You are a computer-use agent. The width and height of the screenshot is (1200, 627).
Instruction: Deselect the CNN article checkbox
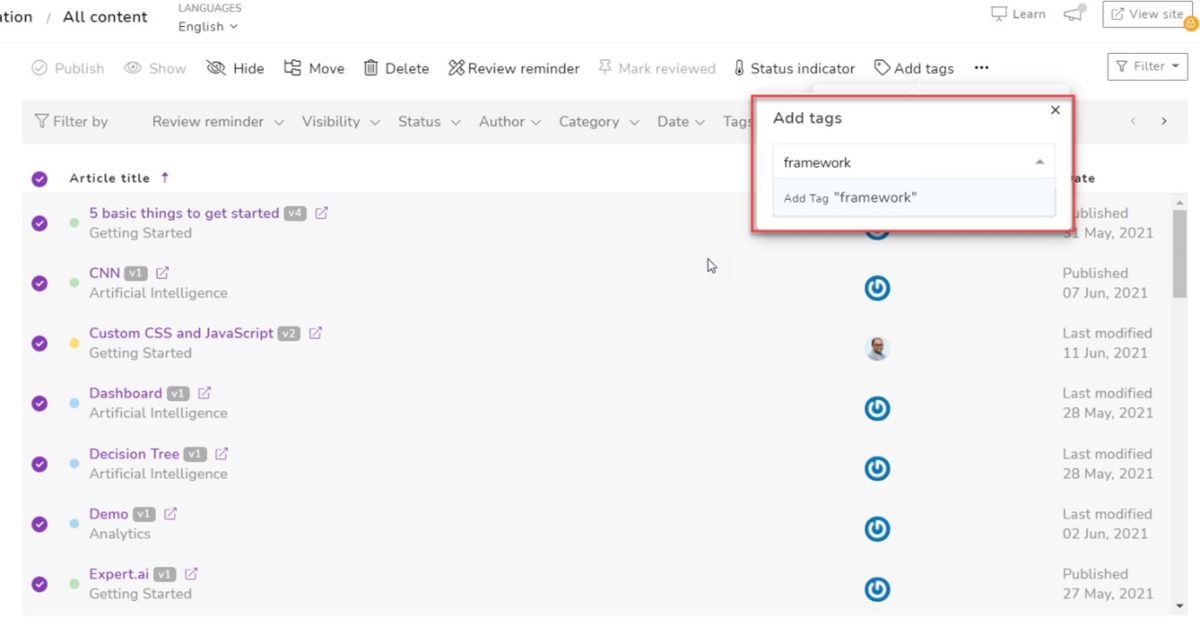point(39,283)
